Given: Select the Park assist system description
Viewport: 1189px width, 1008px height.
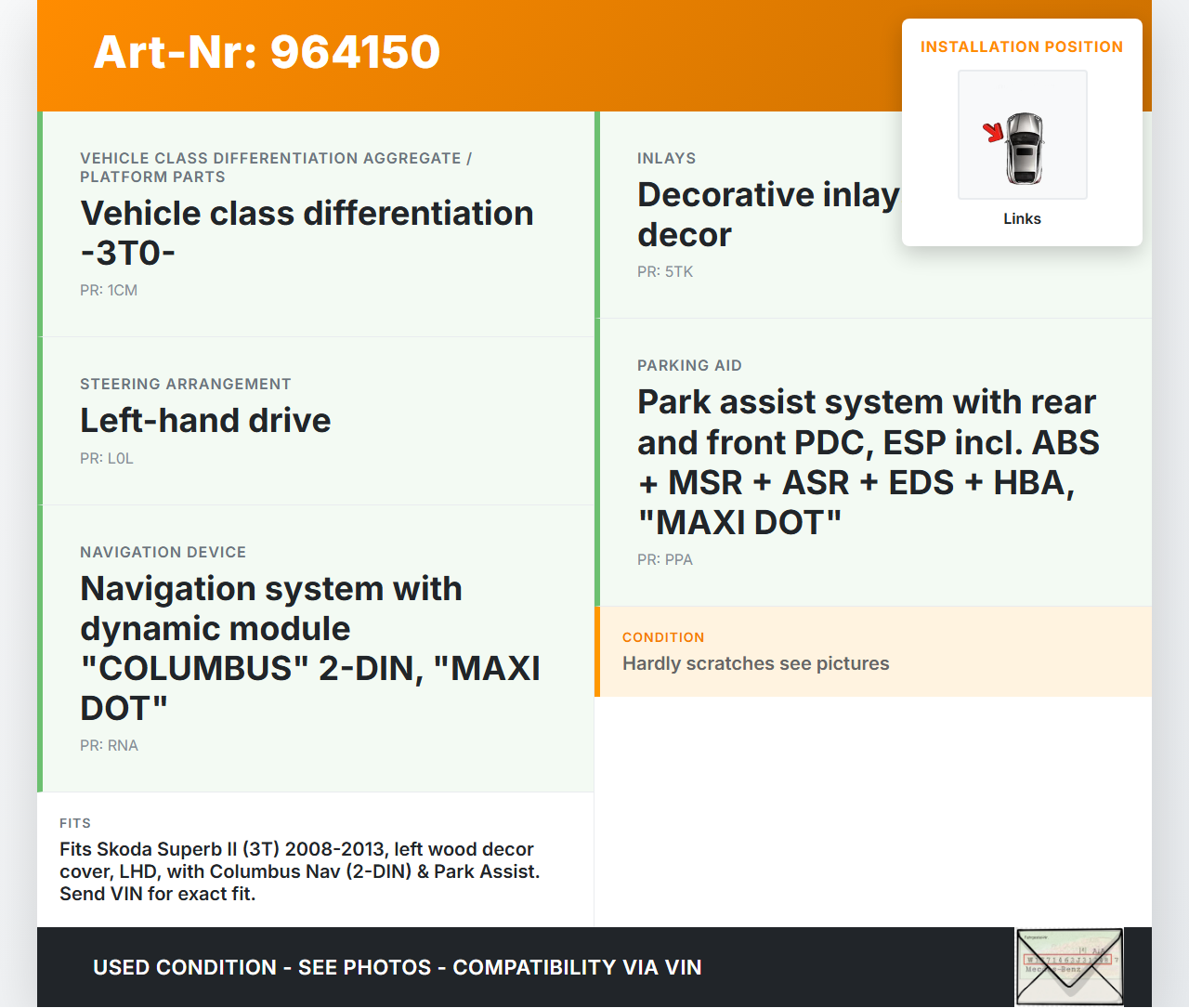Looking at the screenshot, I should (868, 462).
